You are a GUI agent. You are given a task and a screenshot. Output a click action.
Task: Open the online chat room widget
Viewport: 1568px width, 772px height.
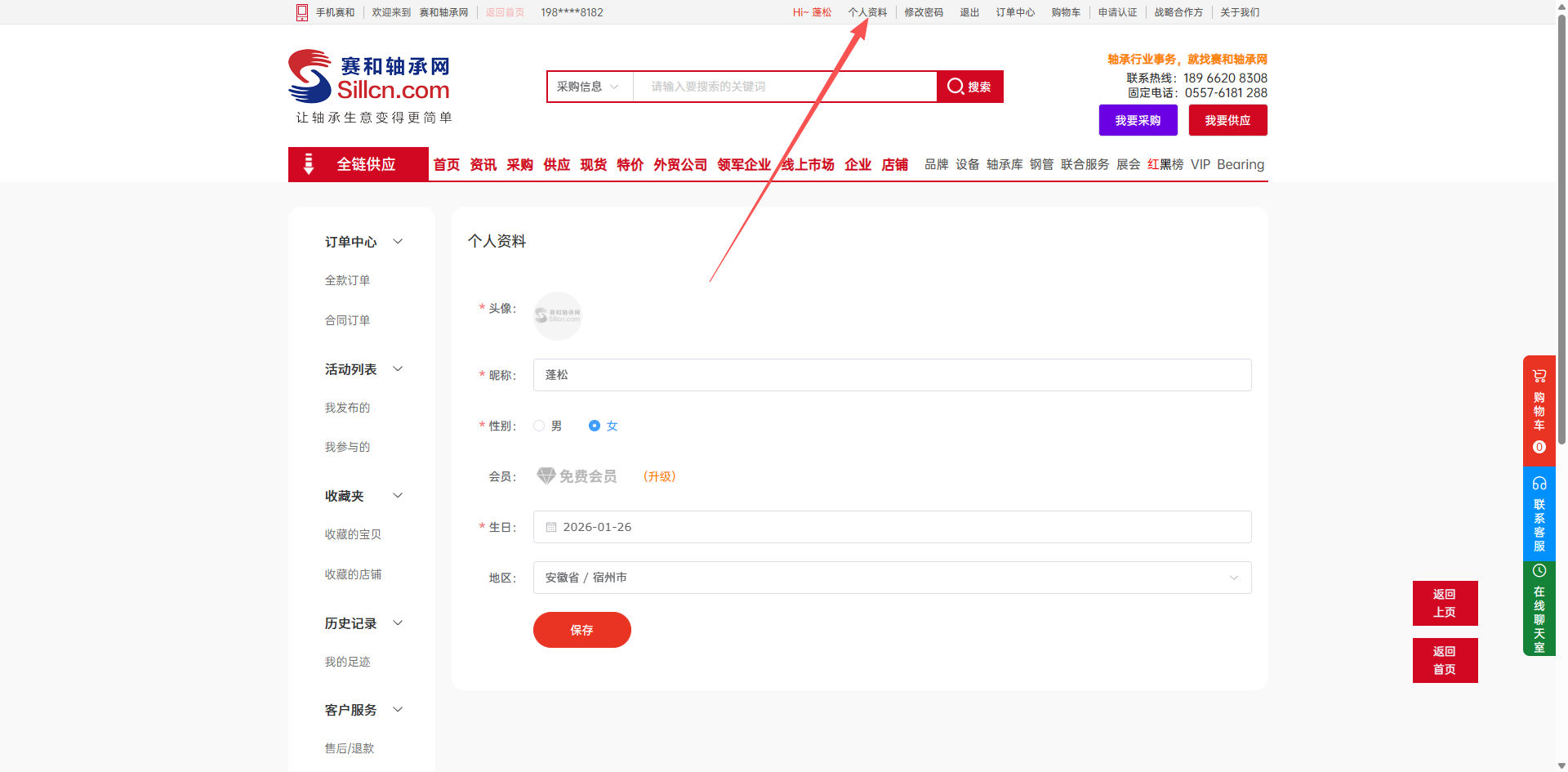pos(1539,608)
